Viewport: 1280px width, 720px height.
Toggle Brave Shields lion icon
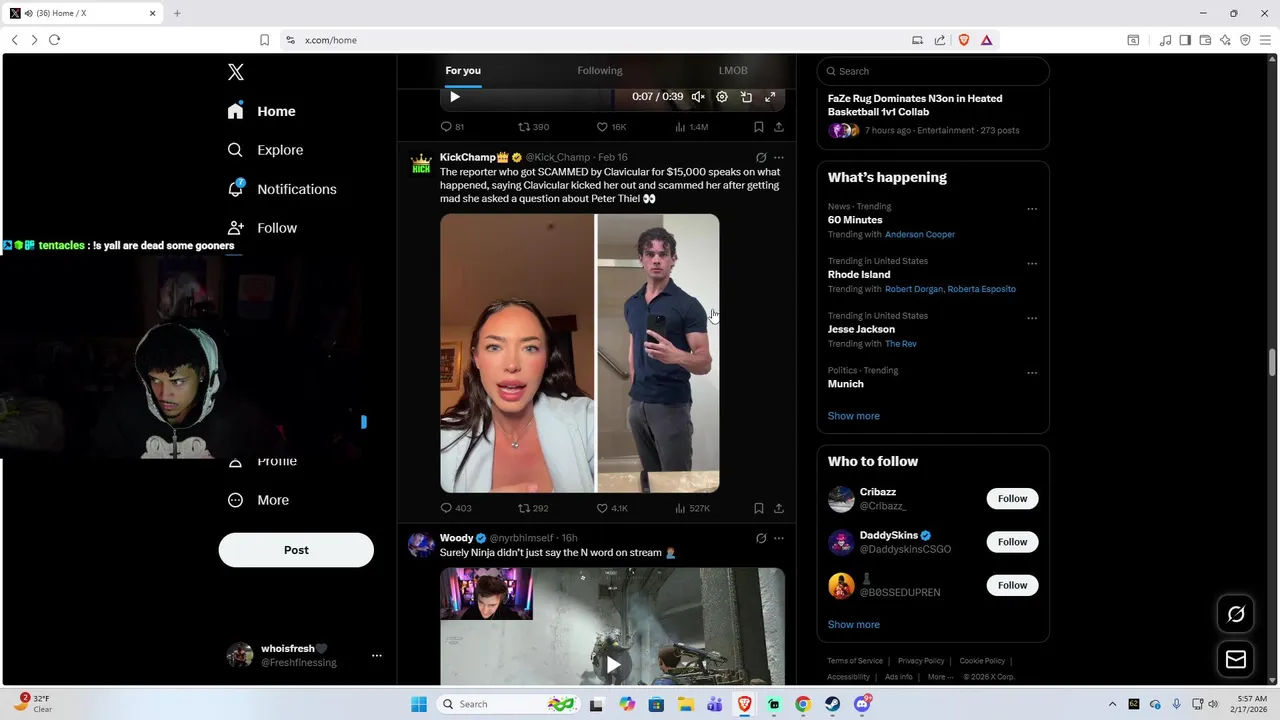pyautogui.click(x=964, y=40)
